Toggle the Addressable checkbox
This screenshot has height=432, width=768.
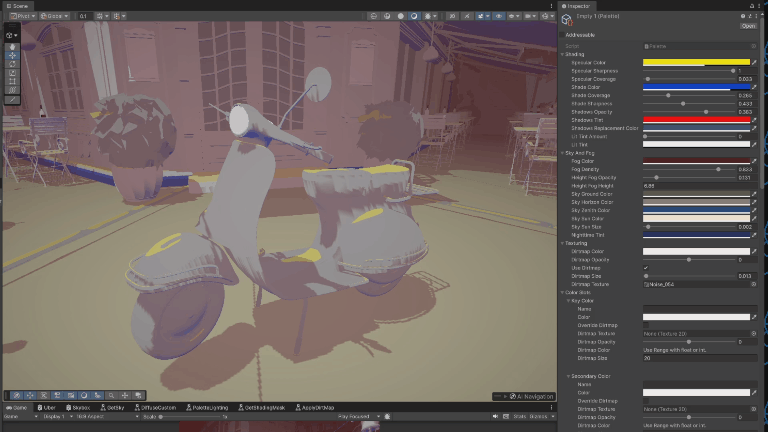click(562, 35)
